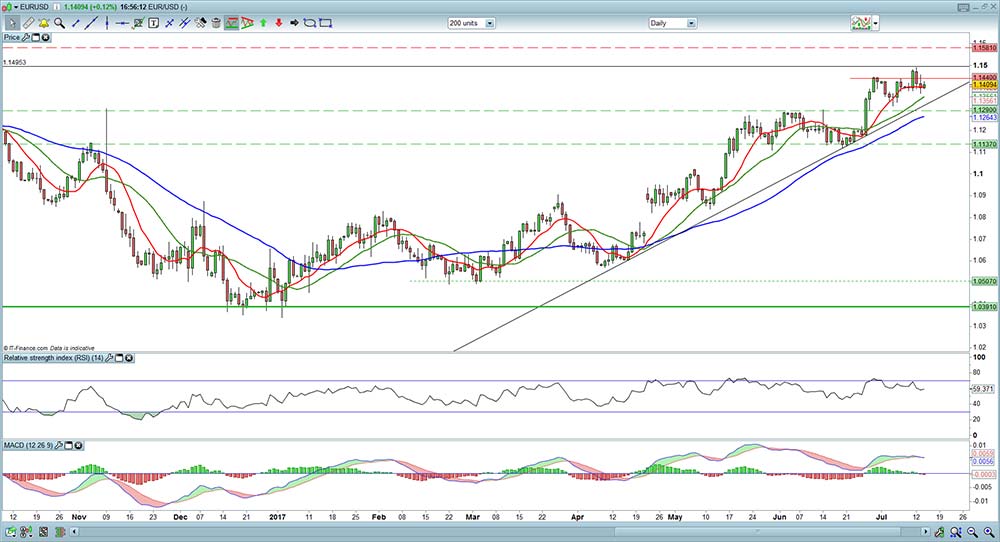The width and height of the screenshot is (1000, 542).
Task: Click the 1.14953 price line label
Action: 15,62
